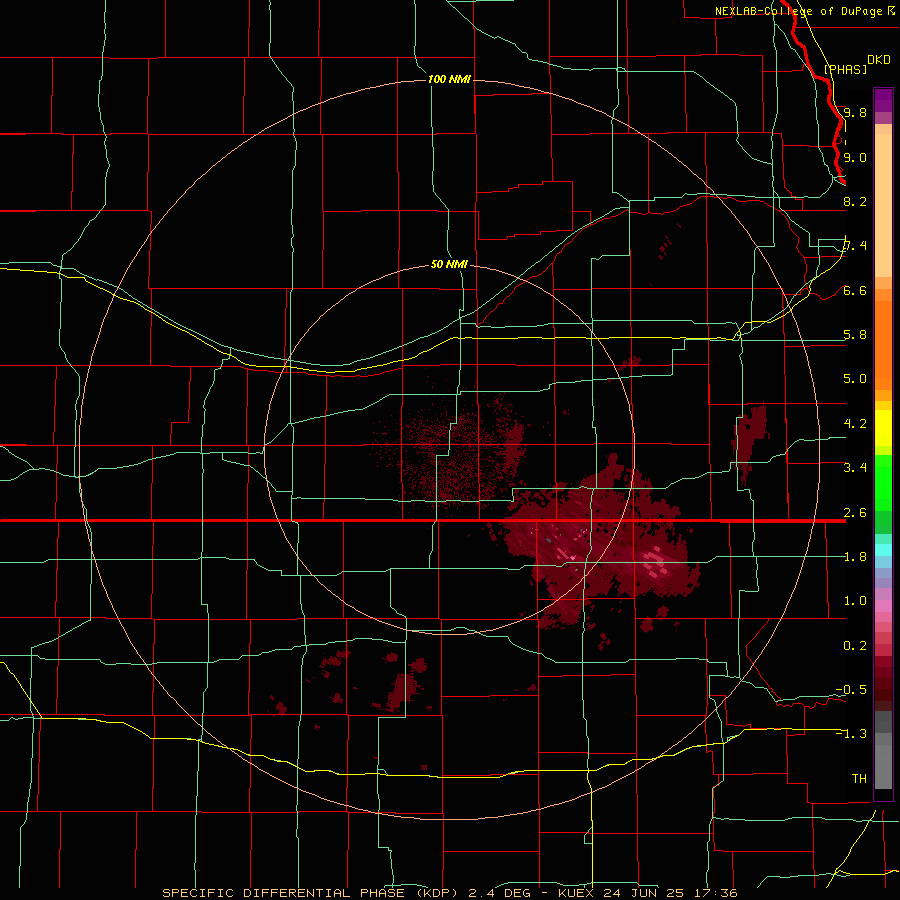The height and width of the screenshot is (900, 900).
Task: Click the 9.0 value on the color scale
Action: coord(855,157)
